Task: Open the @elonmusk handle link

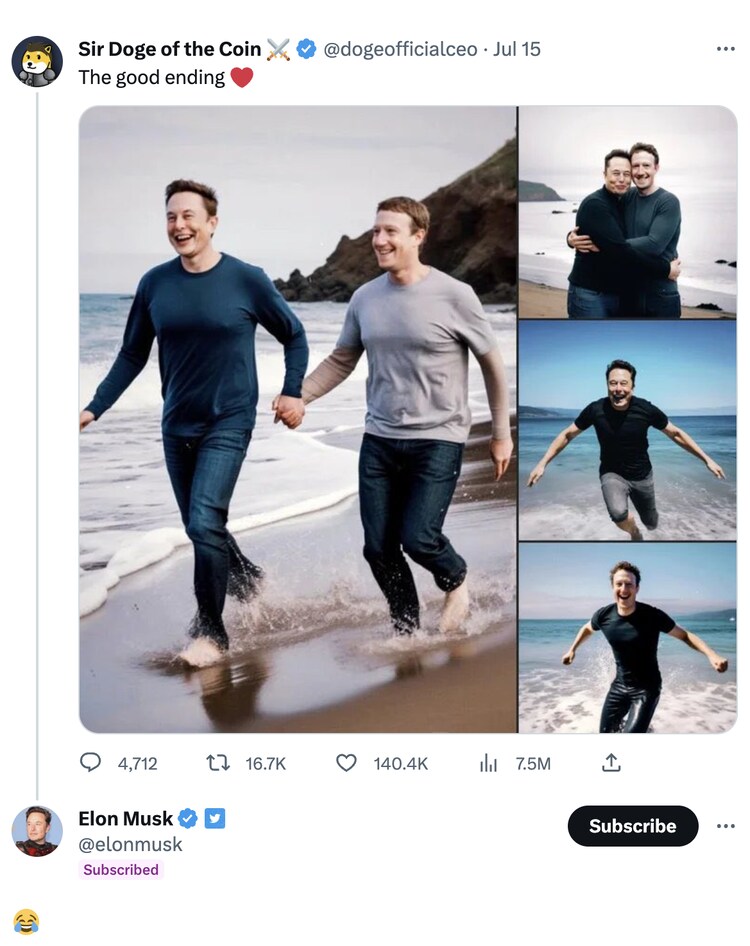Action: 130,844
